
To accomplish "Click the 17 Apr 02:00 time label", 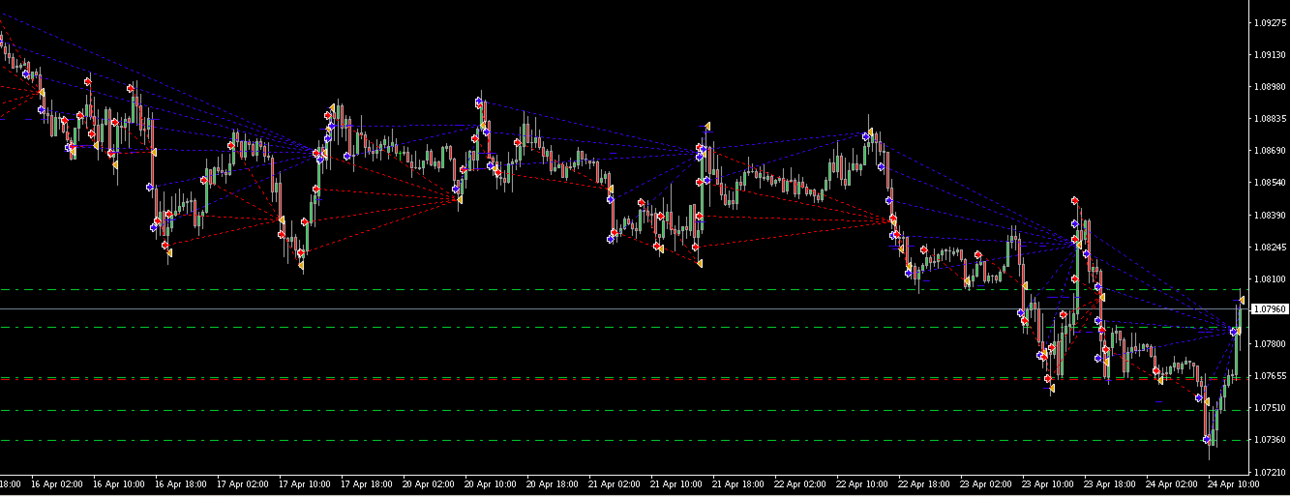I will pos(243,484).
